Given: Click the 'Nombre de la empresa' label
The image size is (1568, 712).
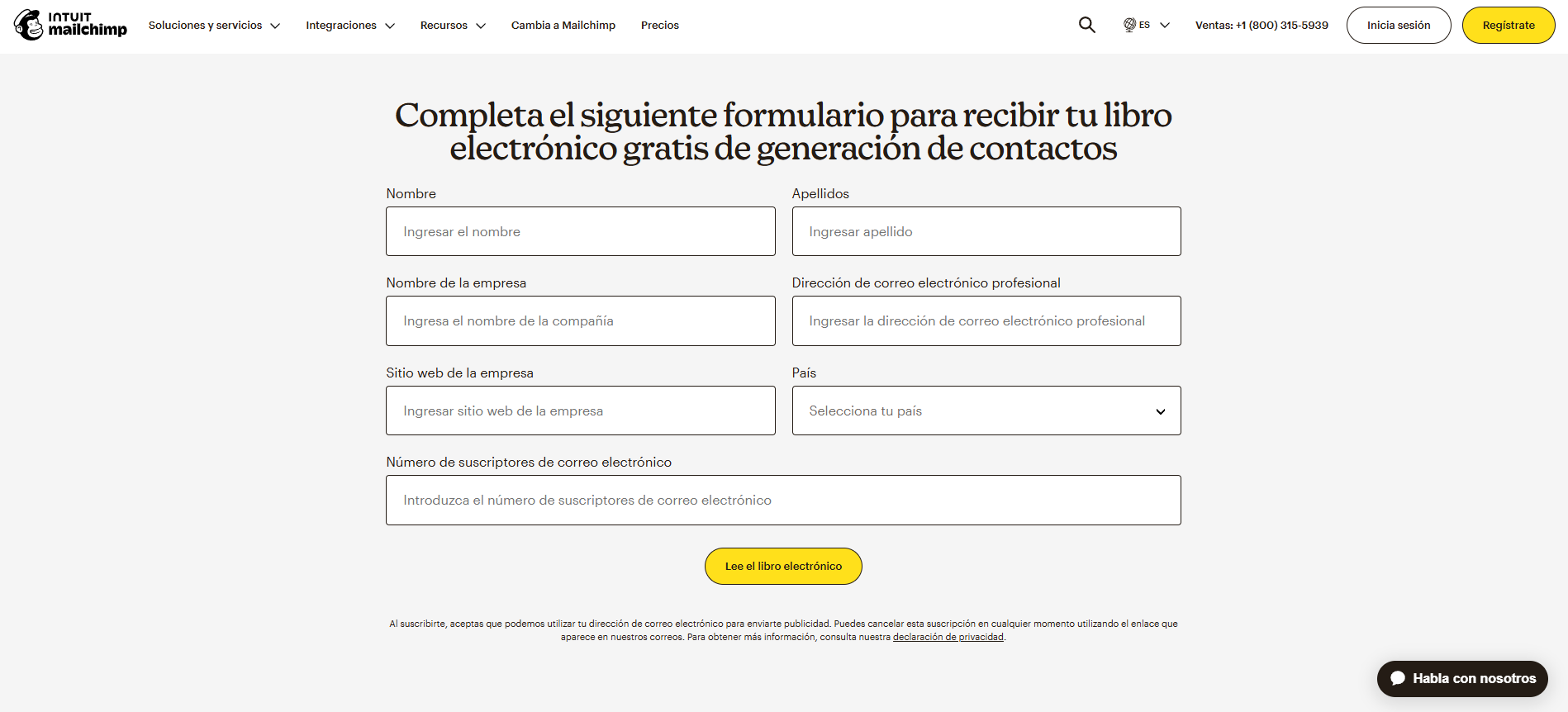Looking at the screenshot, I should 456,282.
